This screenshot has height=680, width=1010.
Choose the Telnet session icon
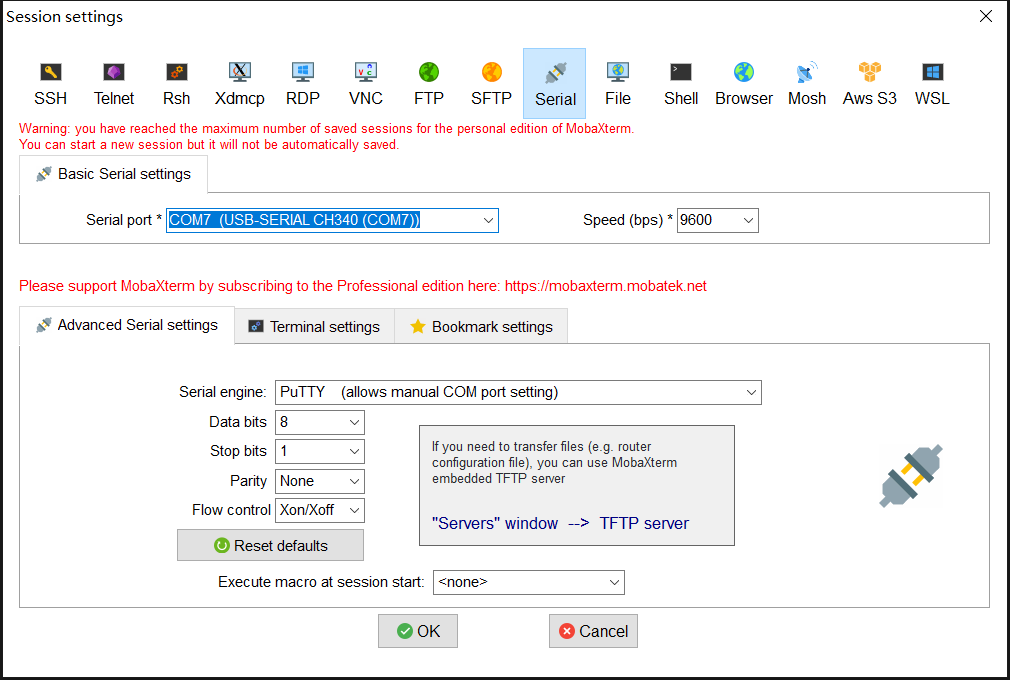point(113,84)
